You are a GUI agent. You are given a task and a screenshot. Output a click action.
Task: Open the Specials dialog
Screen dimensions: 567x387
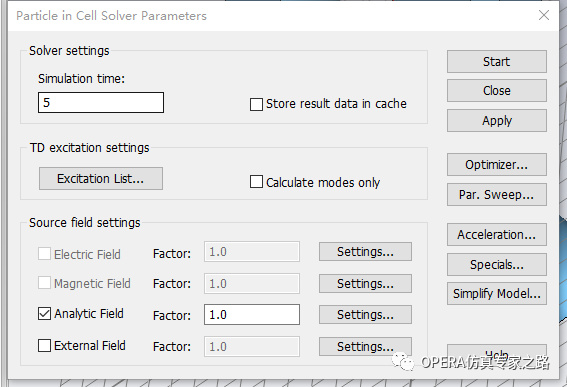pos(496,264)
